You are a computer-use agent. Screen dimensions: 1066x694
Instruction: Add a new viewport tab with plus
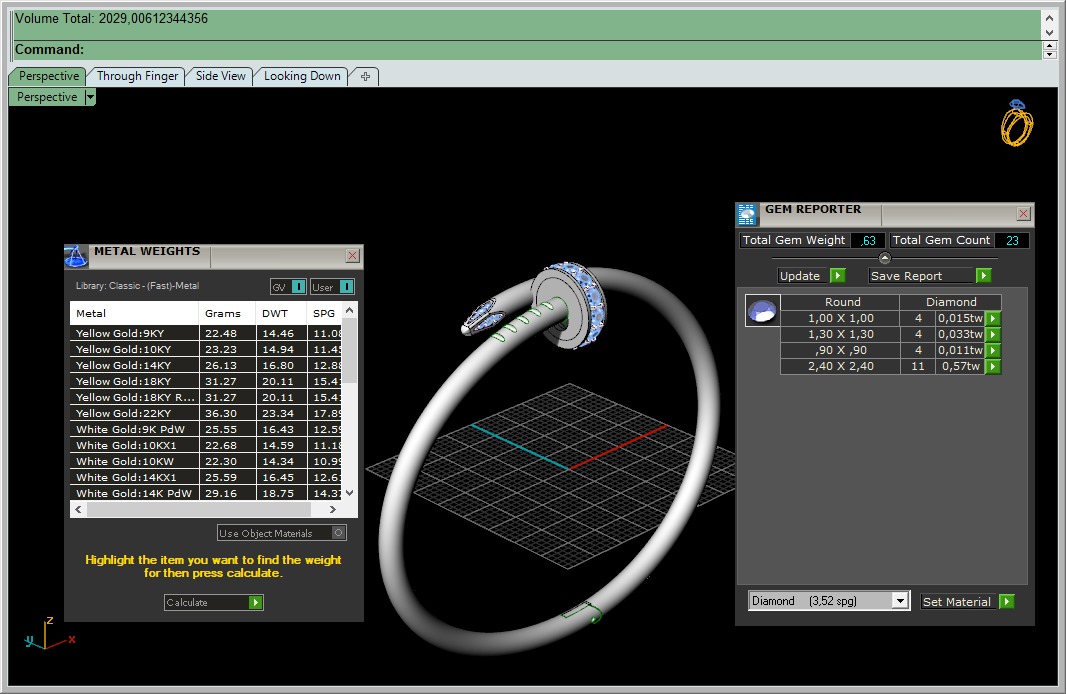(365, 76)
